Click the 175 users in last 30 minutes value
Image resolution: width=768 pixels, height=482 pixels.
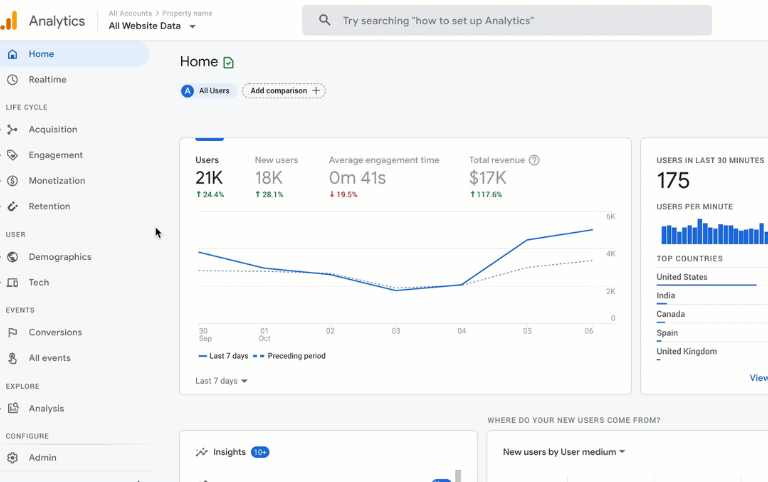pos(673,180)
